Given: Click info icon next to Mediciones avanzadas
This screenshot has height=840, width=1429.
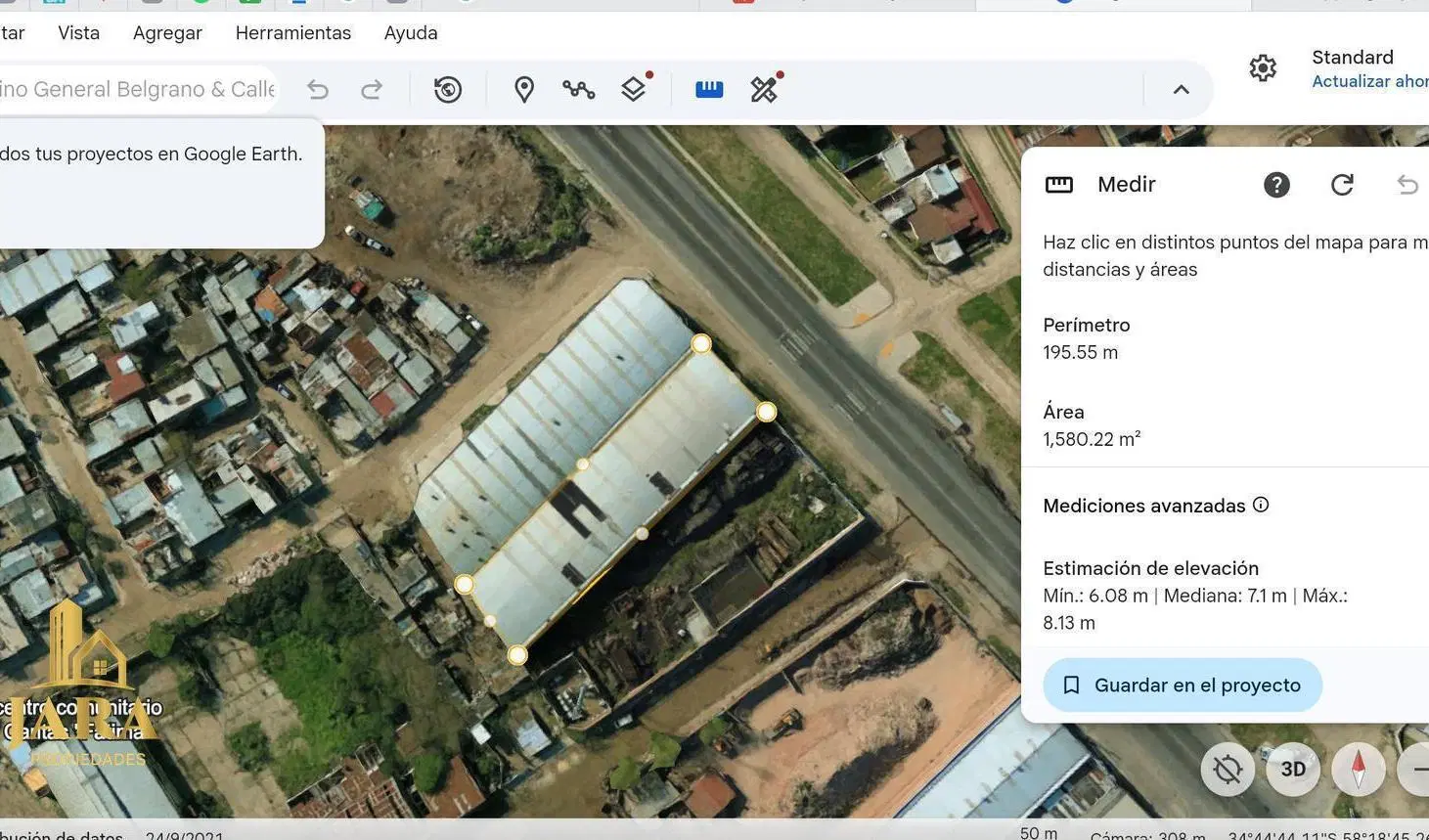Looking at the screenshot, I should tap(1261, 505).
